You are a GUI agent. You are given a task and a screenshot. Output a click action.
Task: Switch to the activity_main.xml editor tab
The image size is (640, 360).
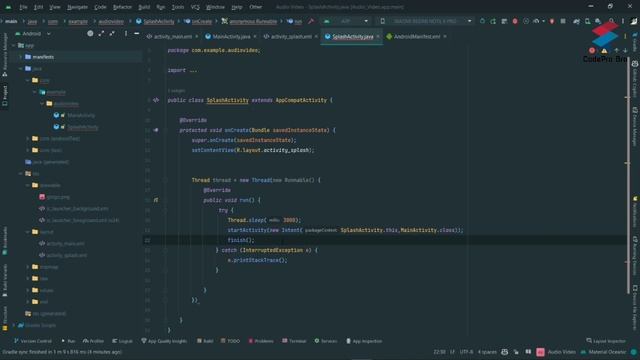click(x=173, y=36)
